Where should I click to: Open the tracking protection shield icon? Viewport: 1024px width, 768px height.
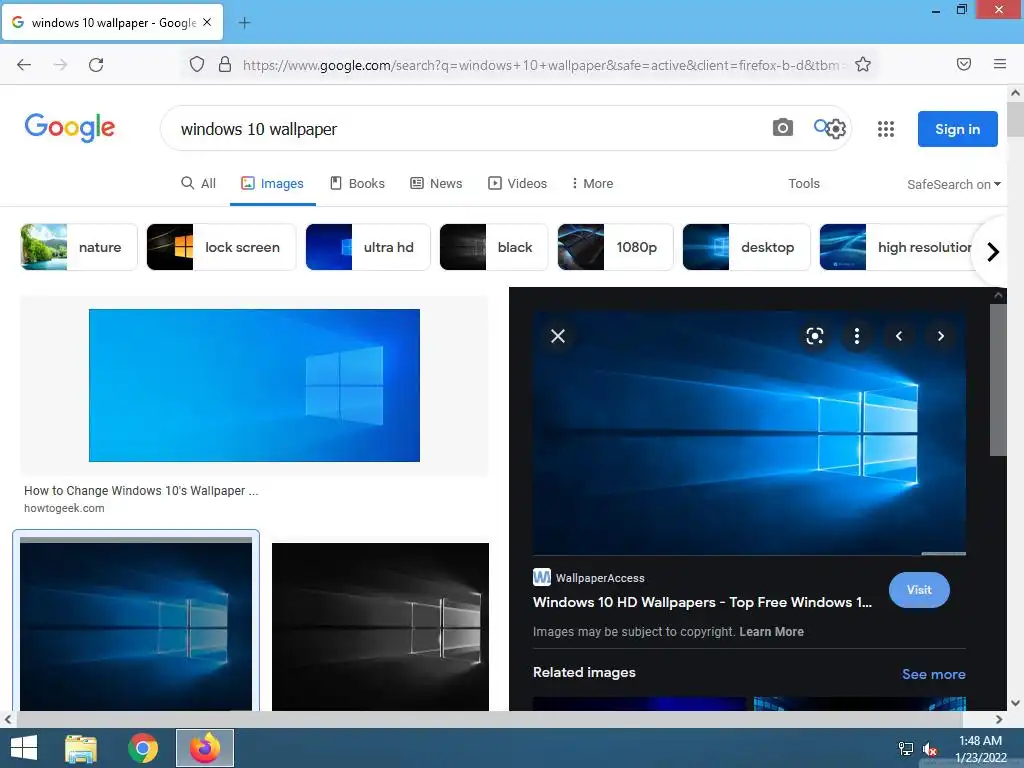197,64
